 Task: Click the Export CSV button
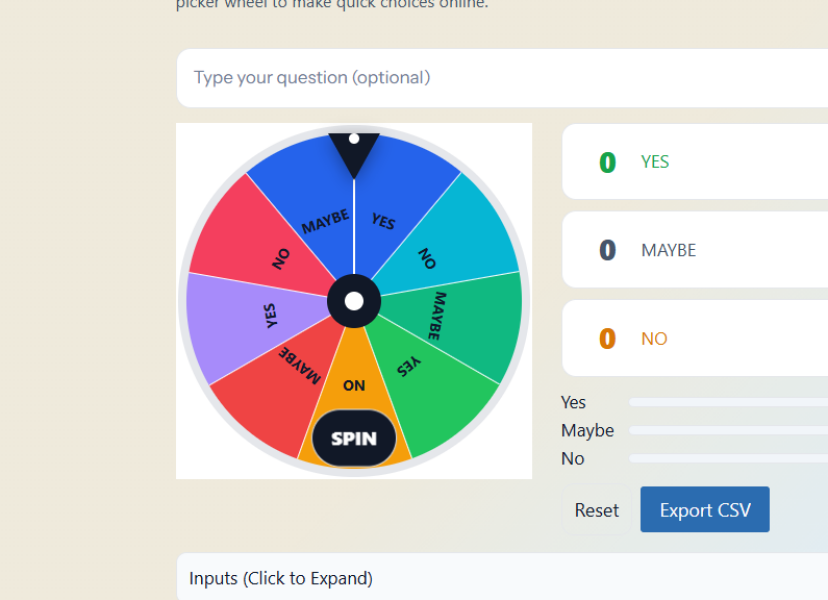[x=705, y=510]
